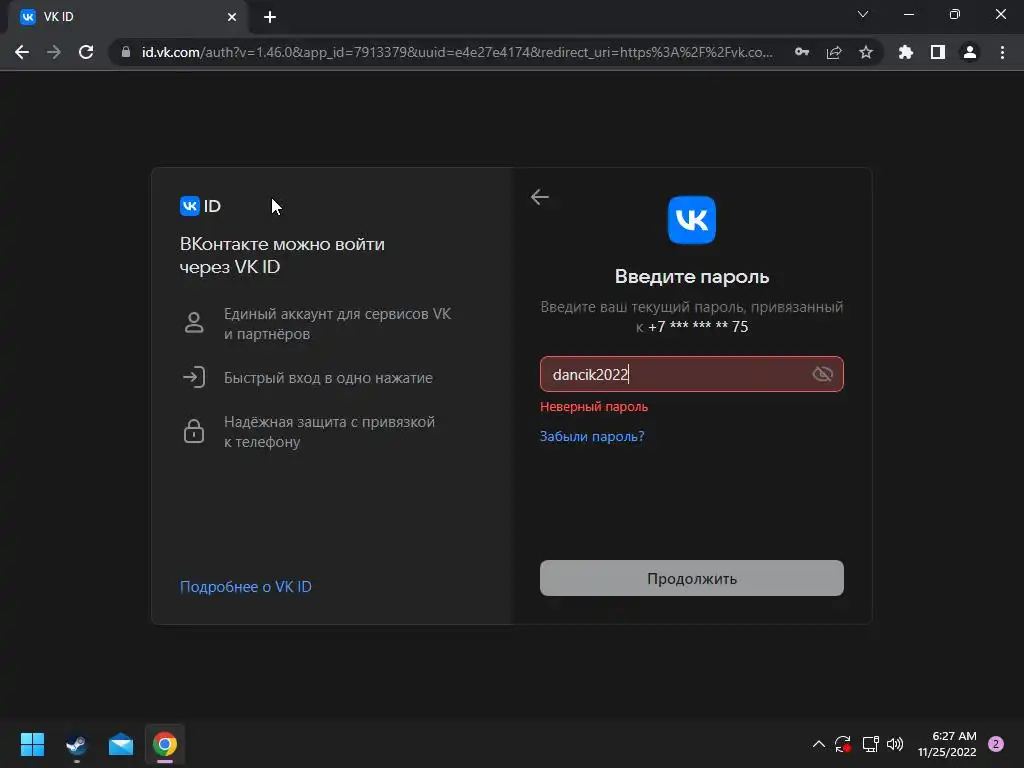Close the VK ID tab
1024x768 pixels.
pyautogui.click(x=232, y=17)
